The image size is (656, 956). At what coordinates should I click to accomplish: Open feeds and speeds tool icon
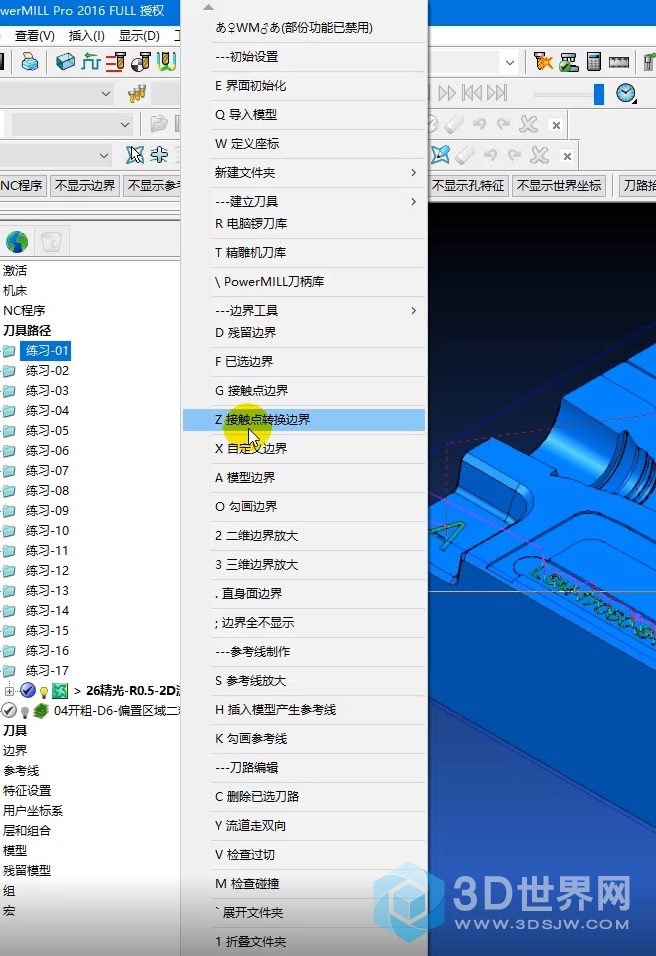[x=116, y=62]
